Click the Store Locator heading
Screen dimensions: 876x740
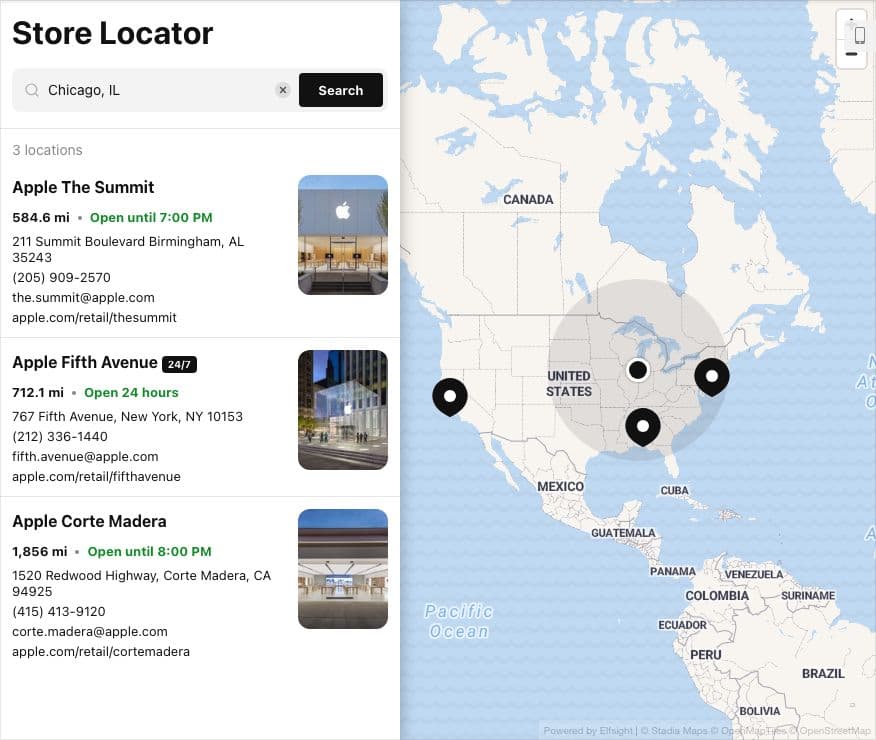point(112,33)
